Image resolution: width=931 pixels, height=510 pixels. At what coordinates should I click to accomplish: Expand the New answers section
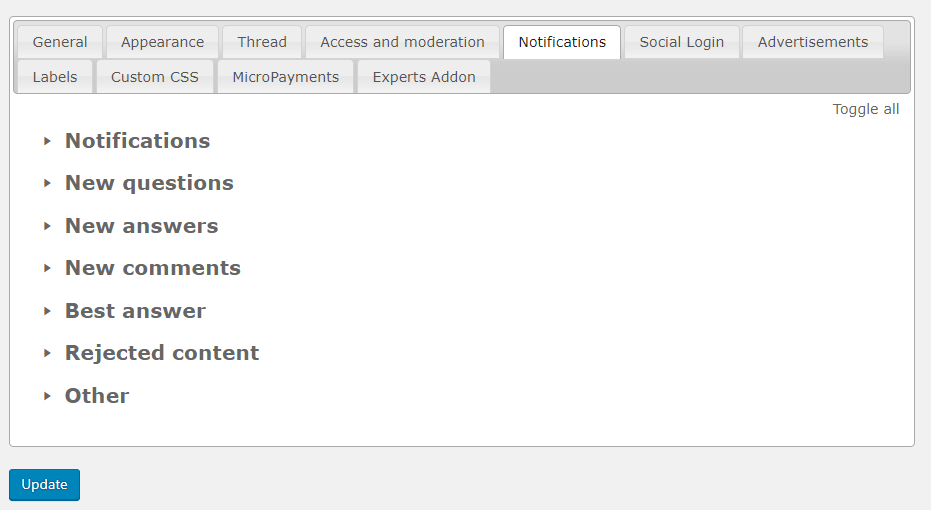[141, 226]
